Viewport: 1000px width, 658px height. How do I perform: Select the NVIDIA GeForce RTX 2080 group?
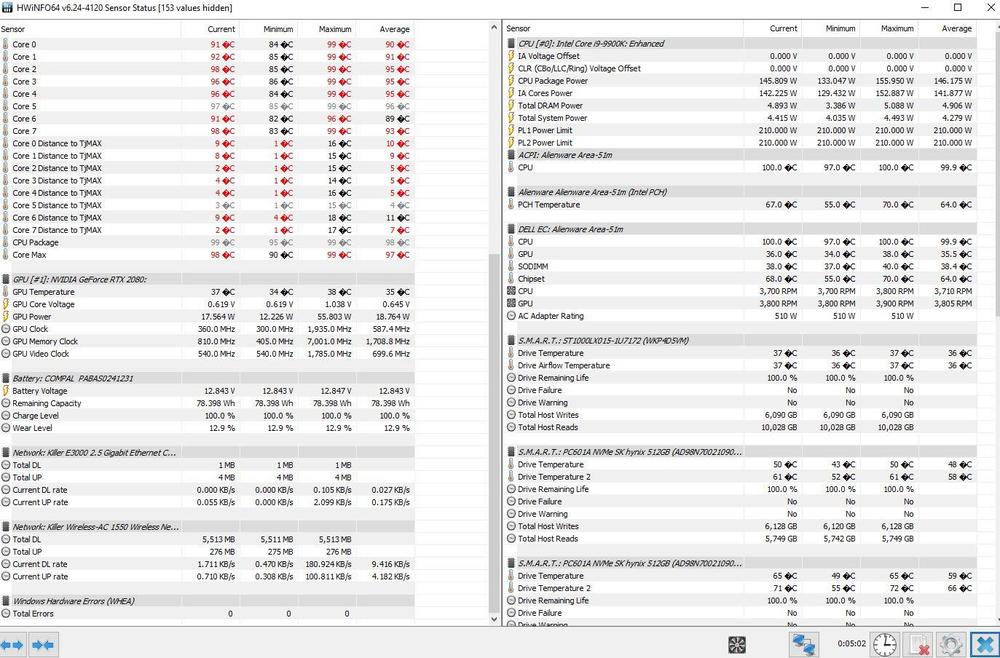tap(80, 279)
